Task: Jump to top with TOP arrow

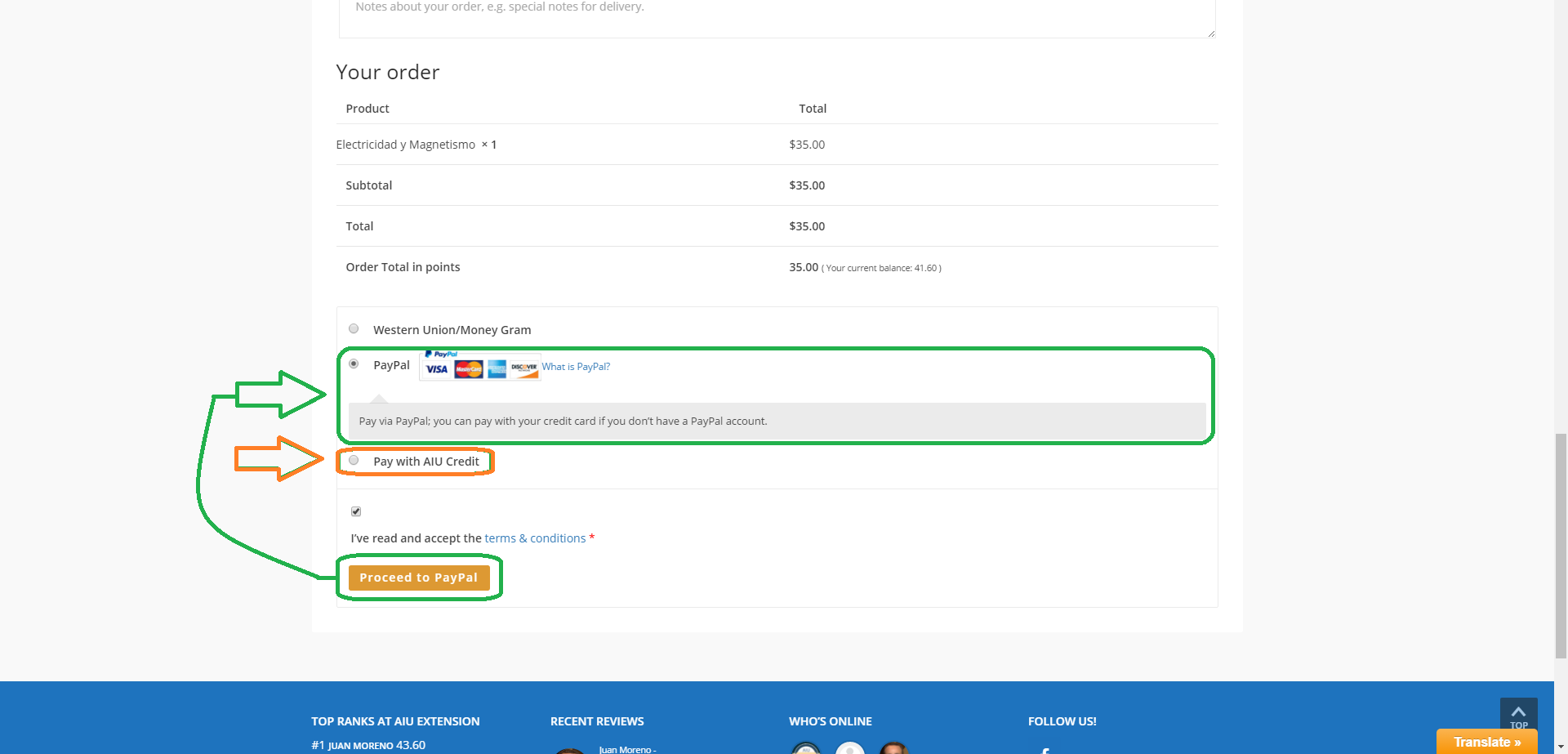Action: (x=1518, y=715)
